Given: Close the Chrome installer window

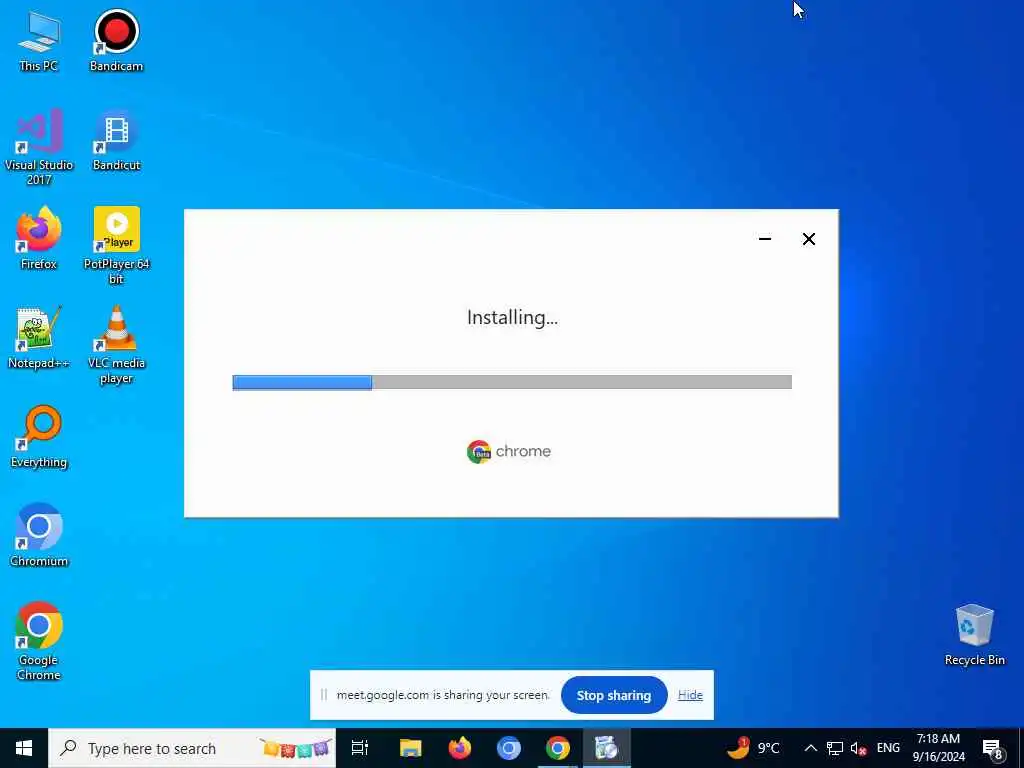Looking at the screenshot, I should (x=808, y=239).
